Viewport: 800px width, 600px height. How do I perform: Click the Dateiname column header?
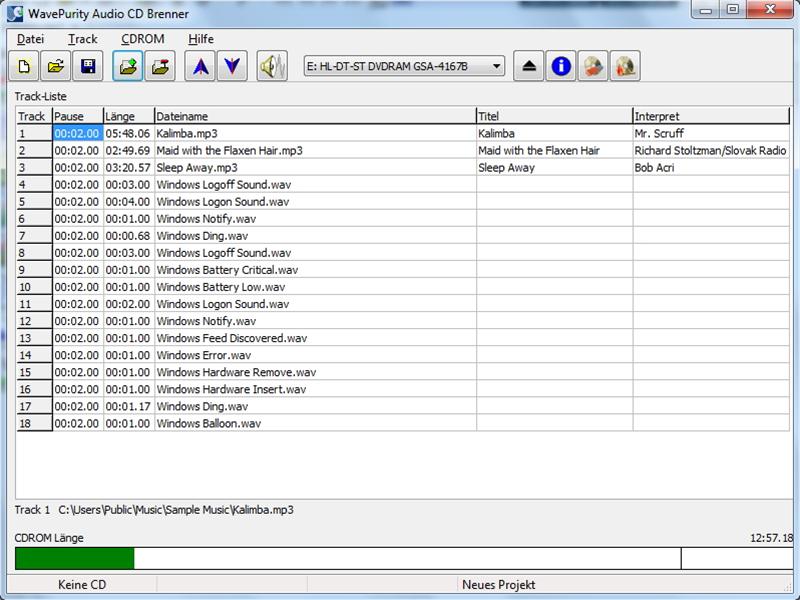pos(315,116)
